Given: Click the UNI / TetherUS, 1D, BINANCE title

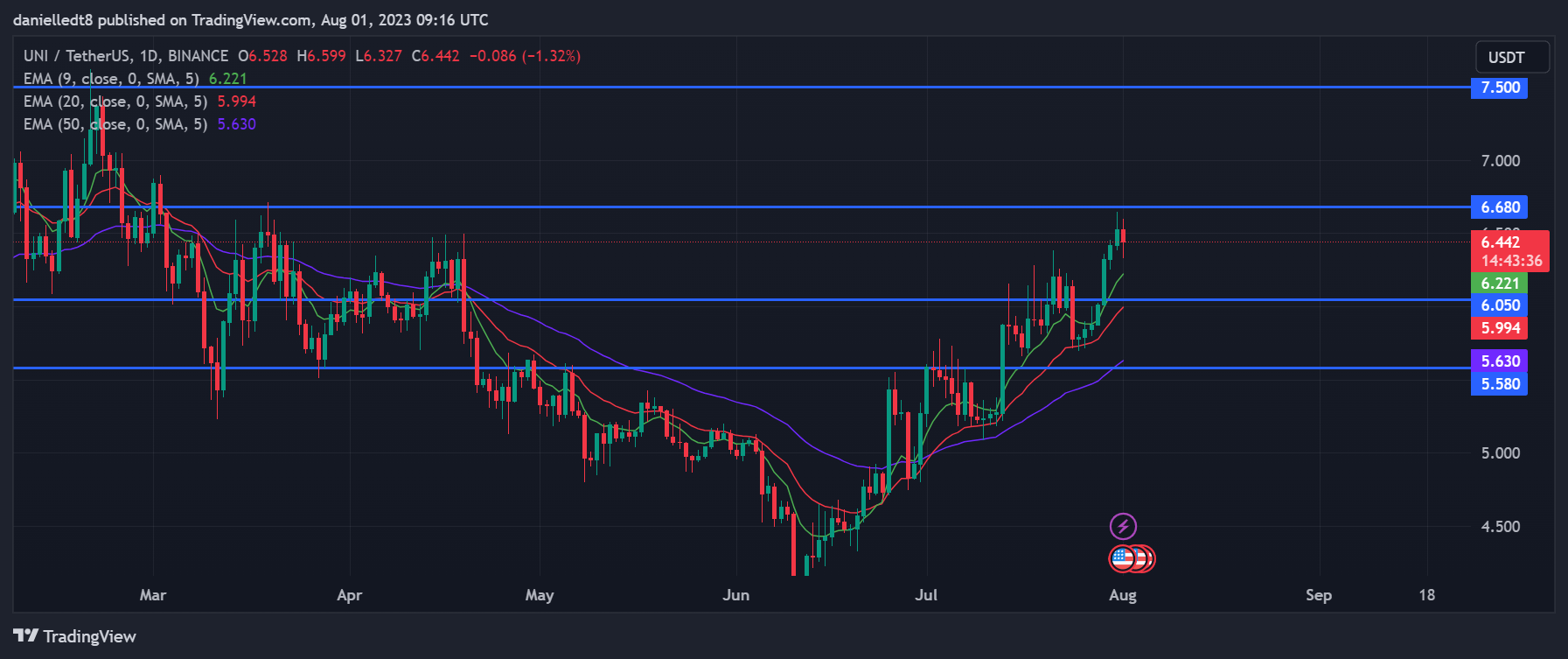Looking at the screenshot, I should click(x=126, y=56).
